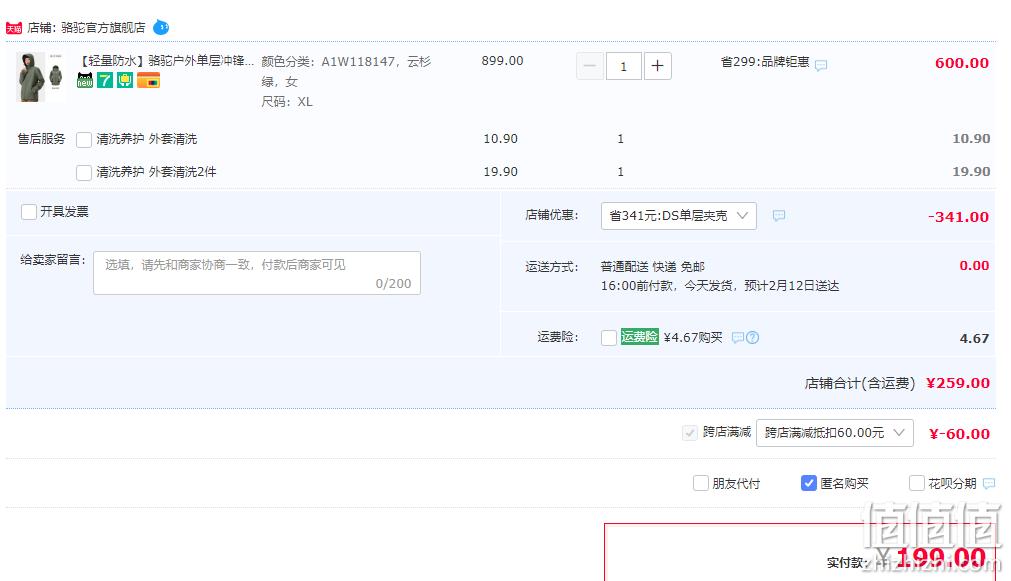The width and height of the screenshot is (1011, 581).
Task: Open the info bubble next to the store discount dropdown
Action: click(x=779, y=215)
